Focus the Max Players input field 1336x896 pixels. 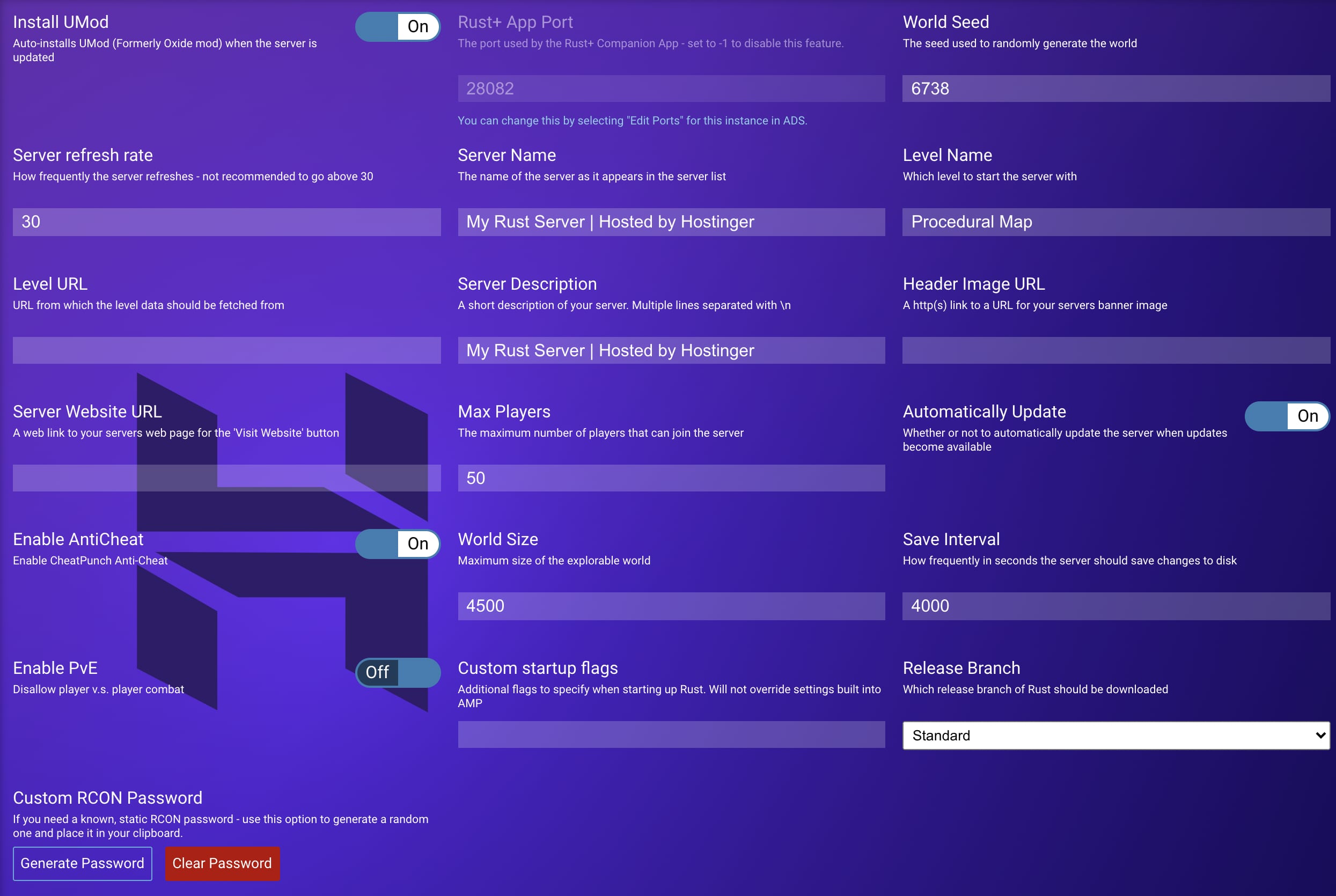[x=671, y=478]
